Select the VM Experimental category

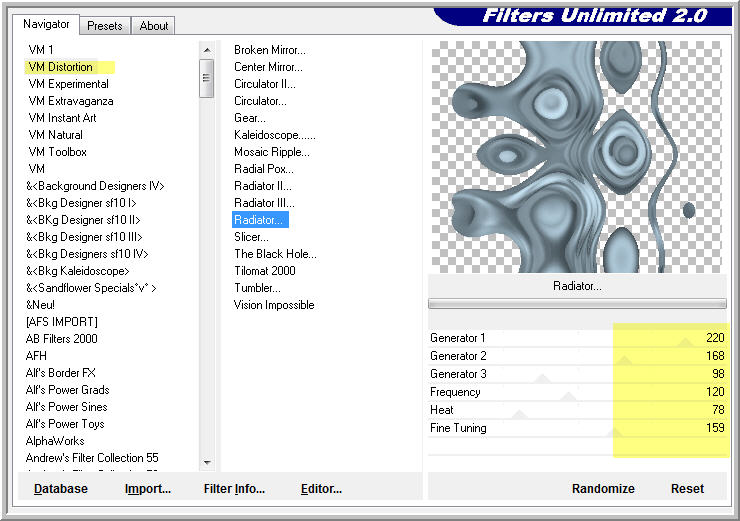point(68,84)
